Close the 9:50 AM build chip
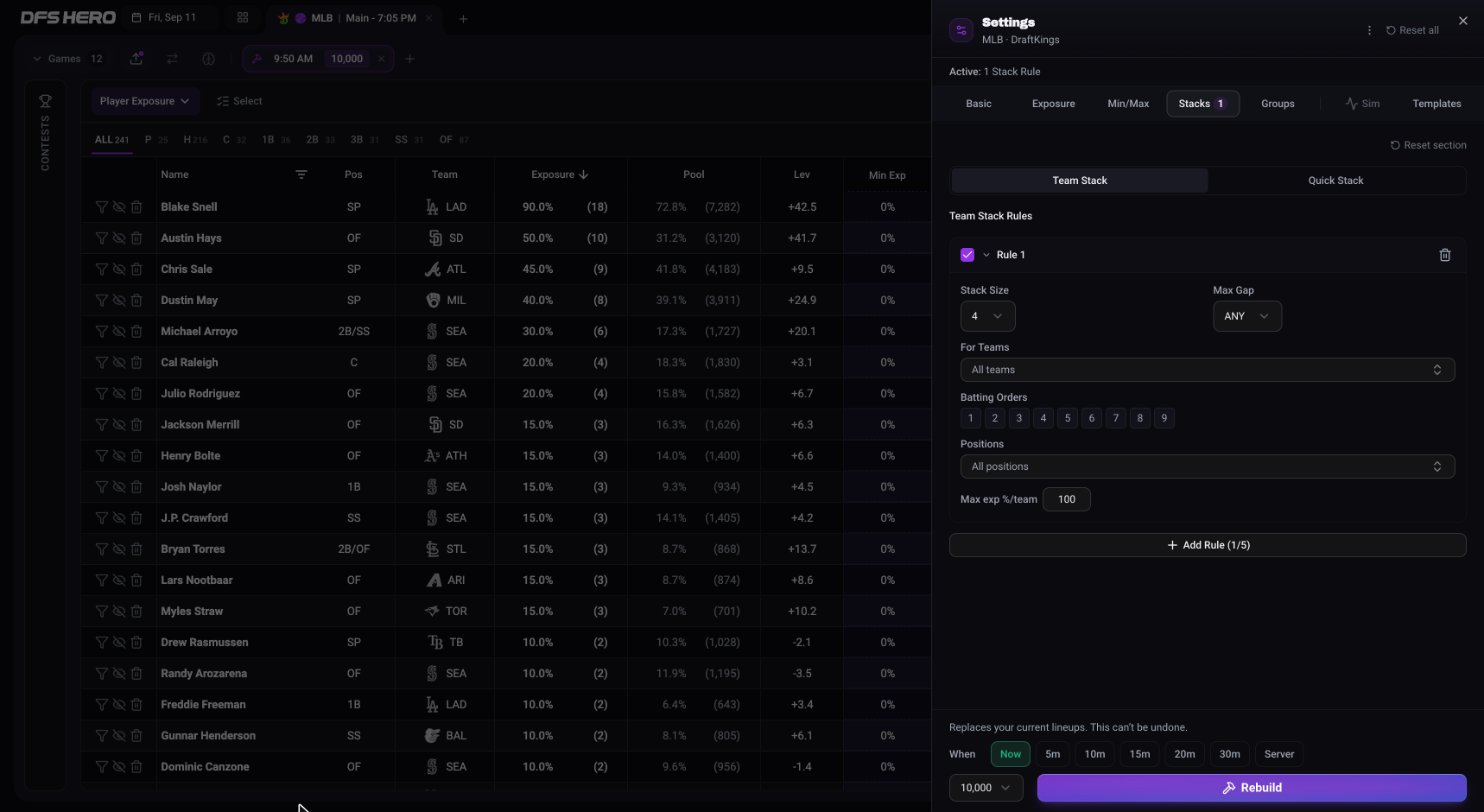The image size is (1484, 812). coord(381,59)
